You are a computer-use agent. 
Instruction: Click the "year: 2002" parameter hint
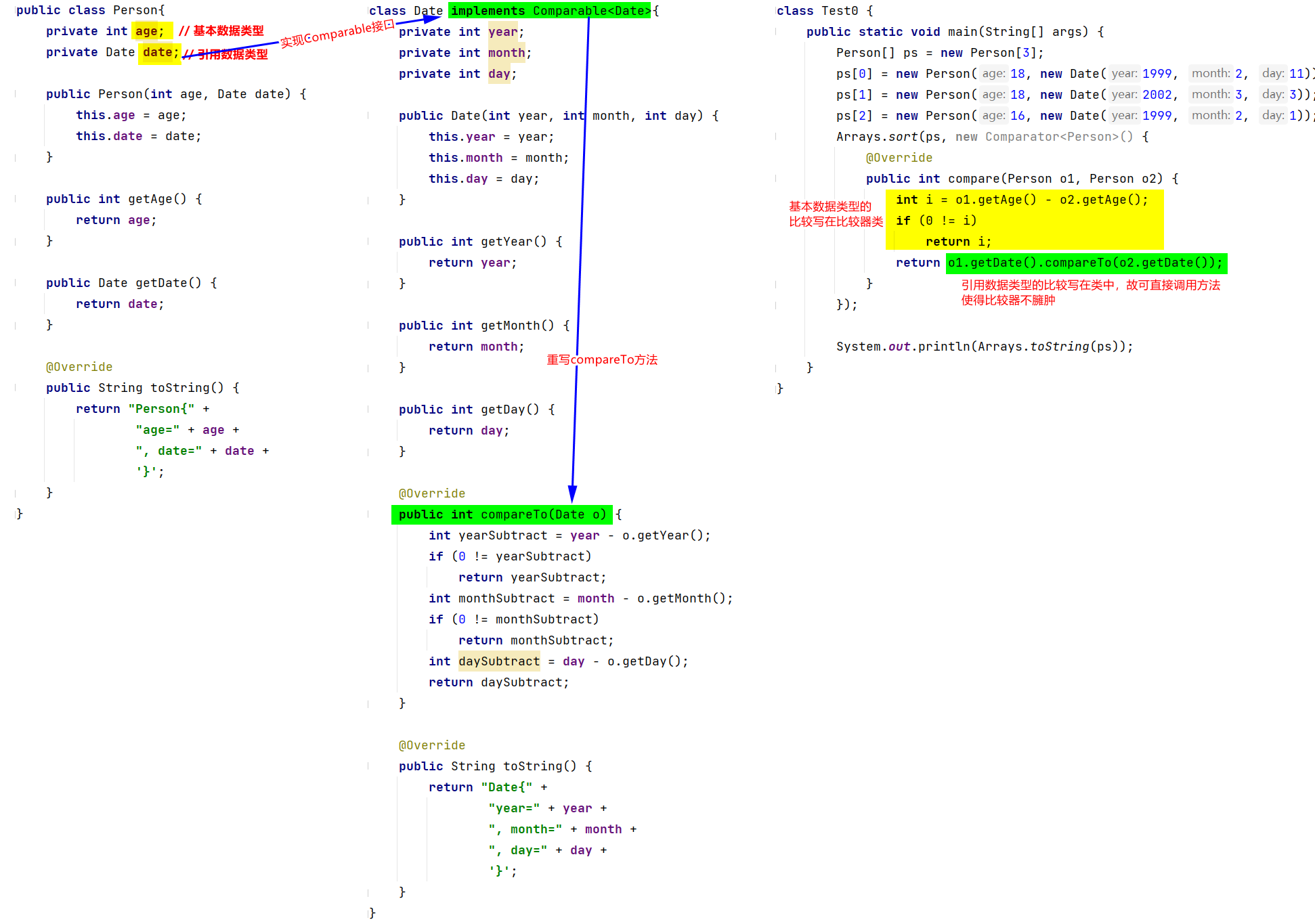tap(1141, 95)
